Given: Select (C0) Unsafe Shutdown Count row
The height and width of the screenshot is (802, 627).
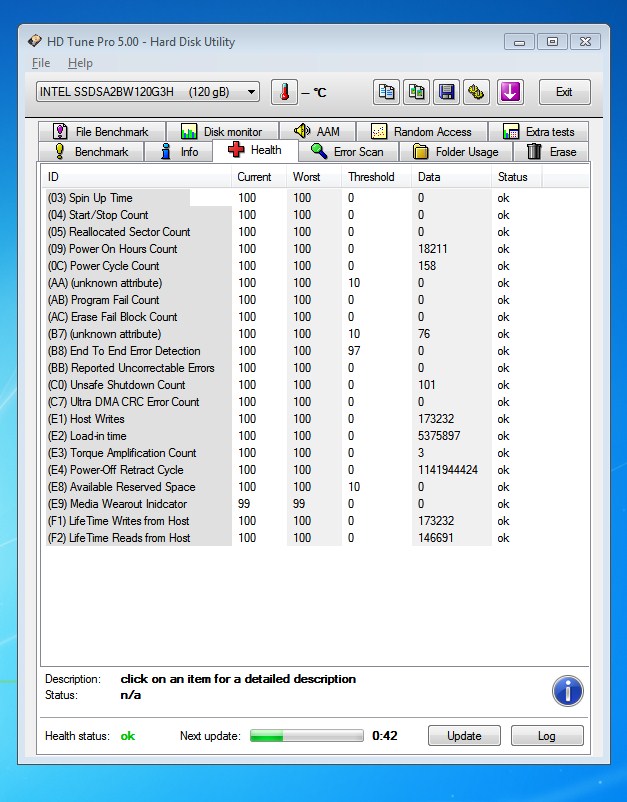Looking at the screenshot, I should (315, 385).
